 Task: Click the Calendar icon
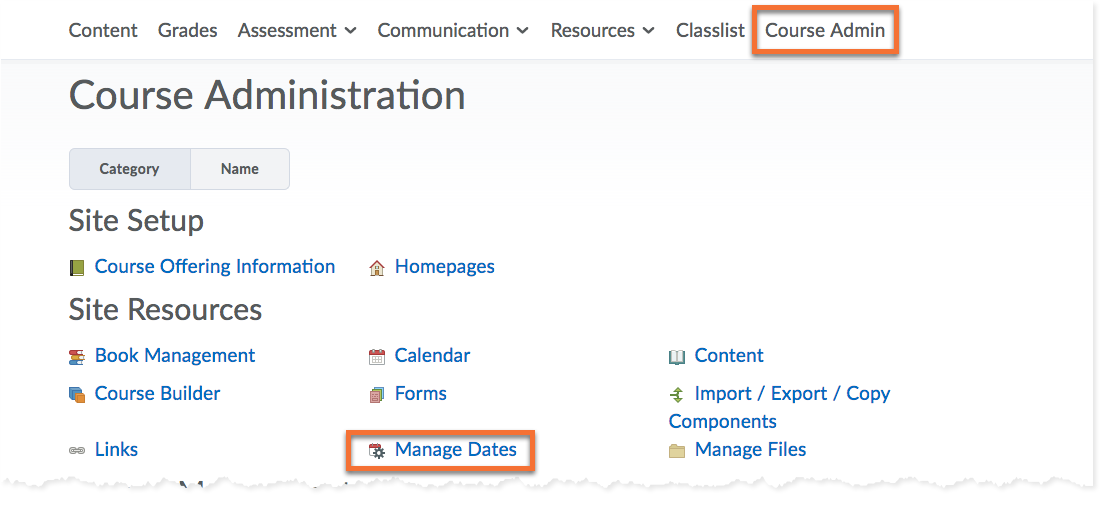pos(377,357)
